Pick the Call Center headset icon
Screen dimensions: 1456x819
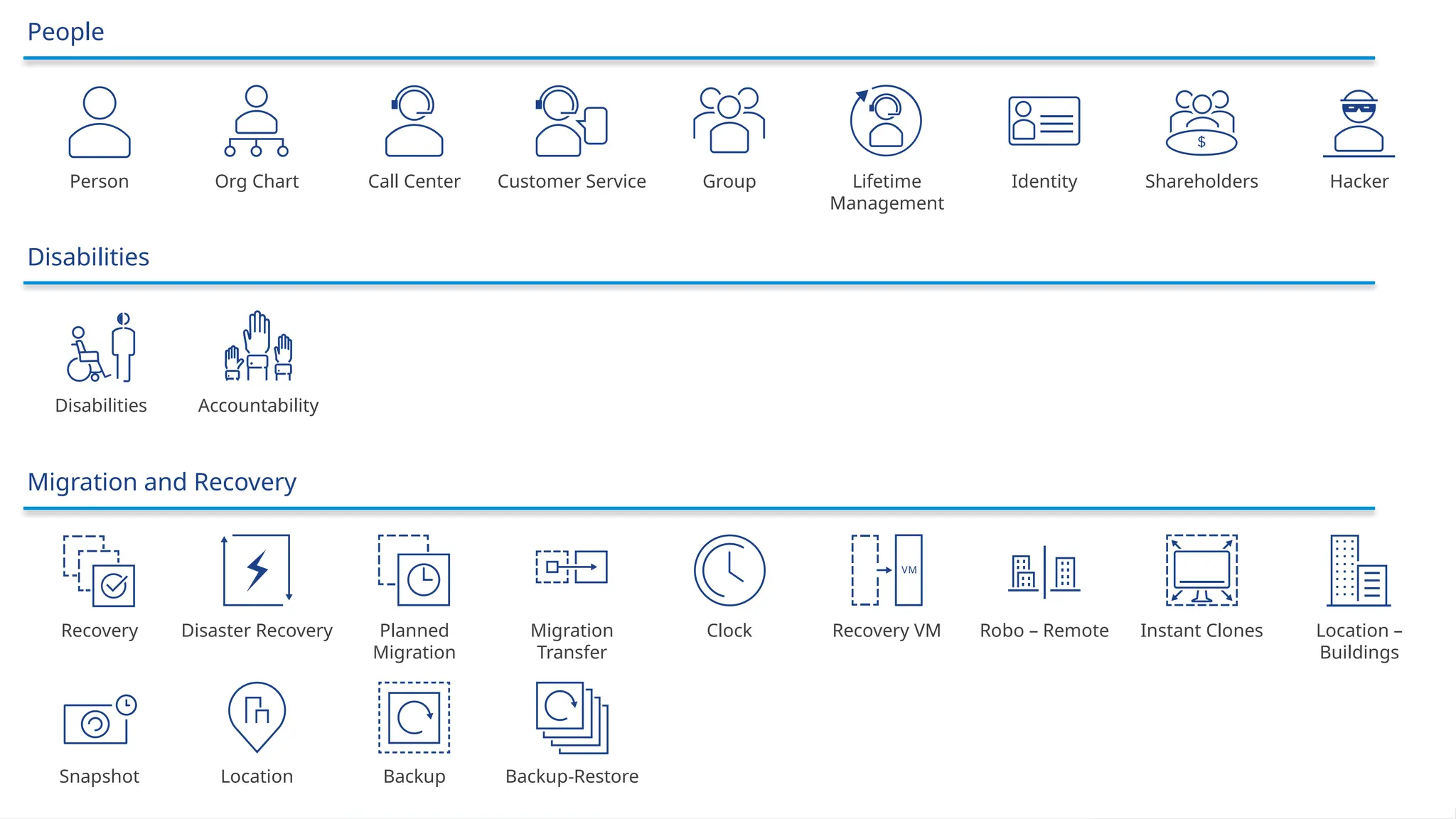pyautogui.click(x=414, y=121)
